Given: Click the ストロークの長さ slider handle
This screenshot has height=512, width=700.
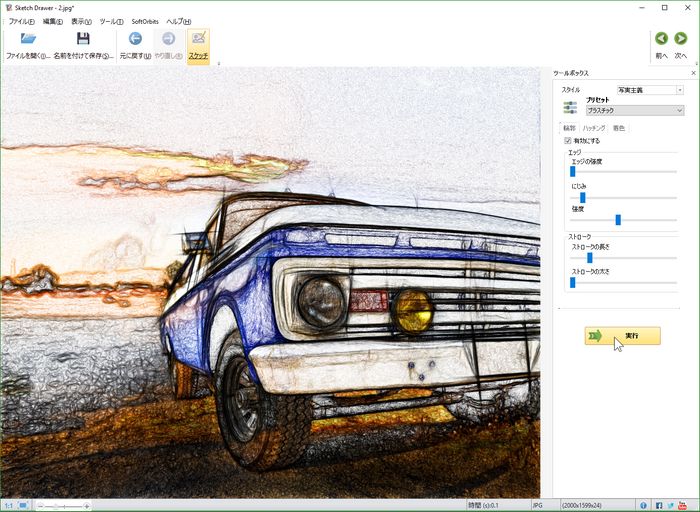Looking at the screenshot, I should (589, 258).
